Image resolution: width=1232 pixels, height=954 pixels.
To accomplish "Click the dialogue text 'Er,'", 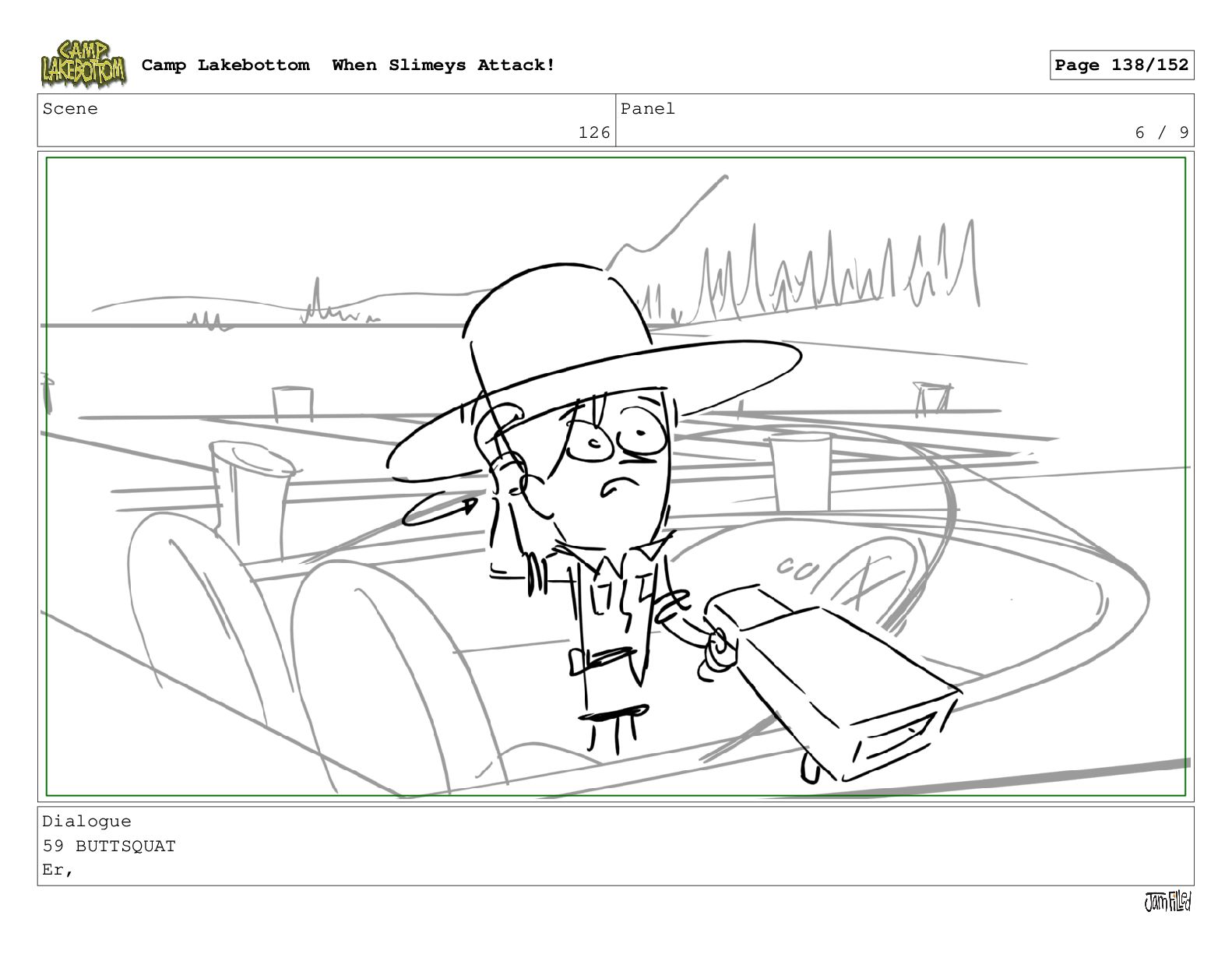I will [58, 870].
